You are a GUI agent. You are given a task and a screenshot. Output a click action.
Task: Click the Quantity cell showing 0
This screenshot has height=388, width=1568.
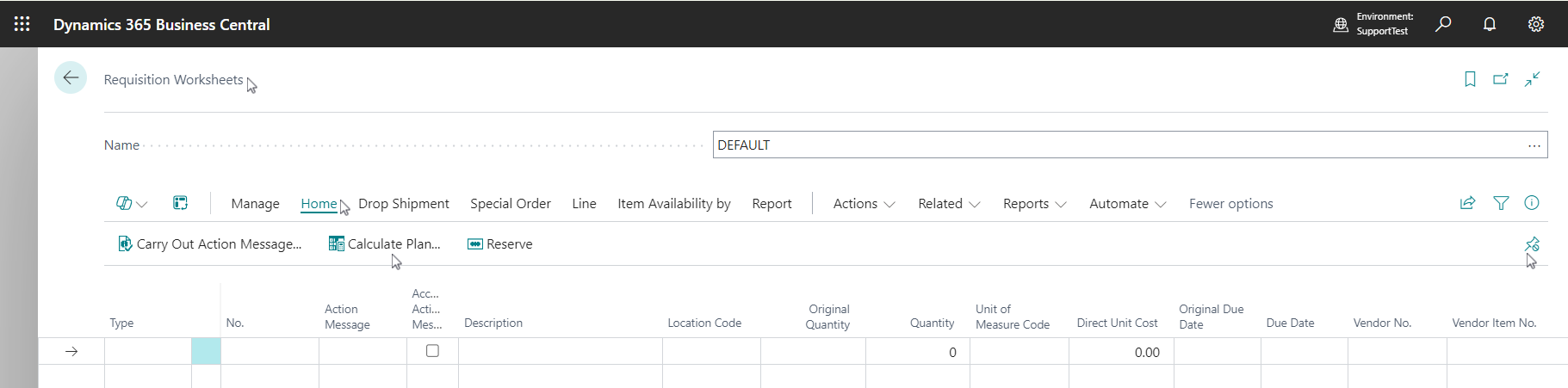918,352
